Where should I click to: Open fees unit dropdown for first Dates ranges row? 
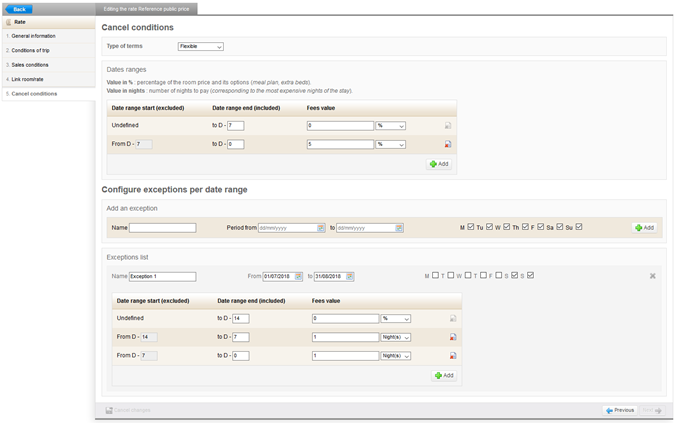(390, 126)
